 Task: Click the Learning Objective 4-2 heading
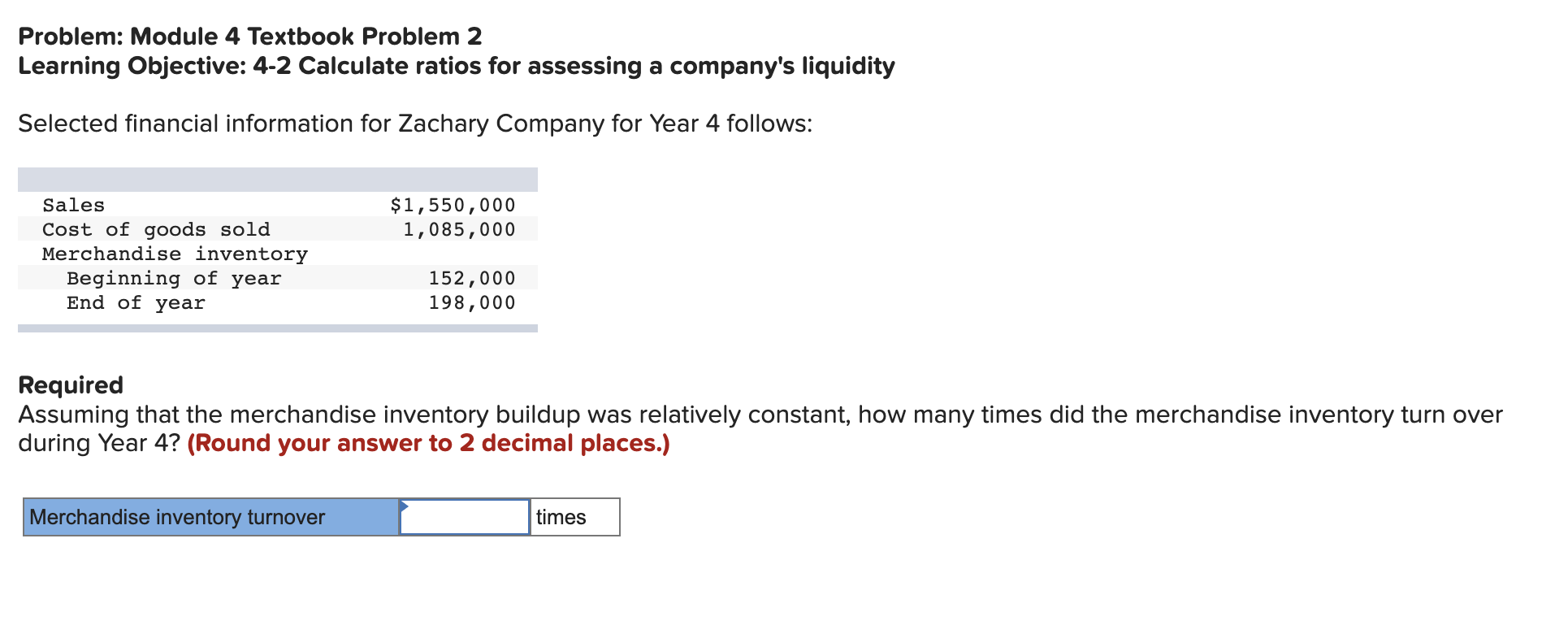coord(455,66)
